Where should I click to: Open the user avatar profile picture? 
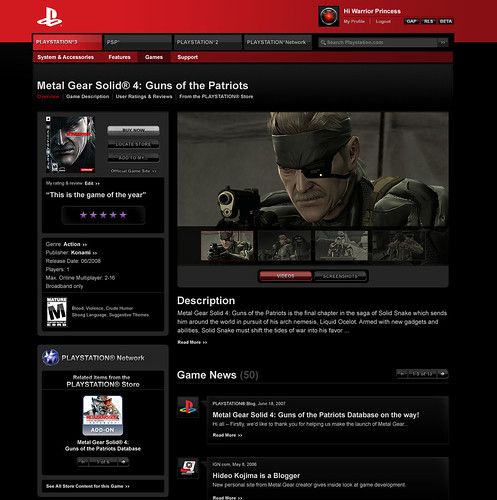point(329,16)
